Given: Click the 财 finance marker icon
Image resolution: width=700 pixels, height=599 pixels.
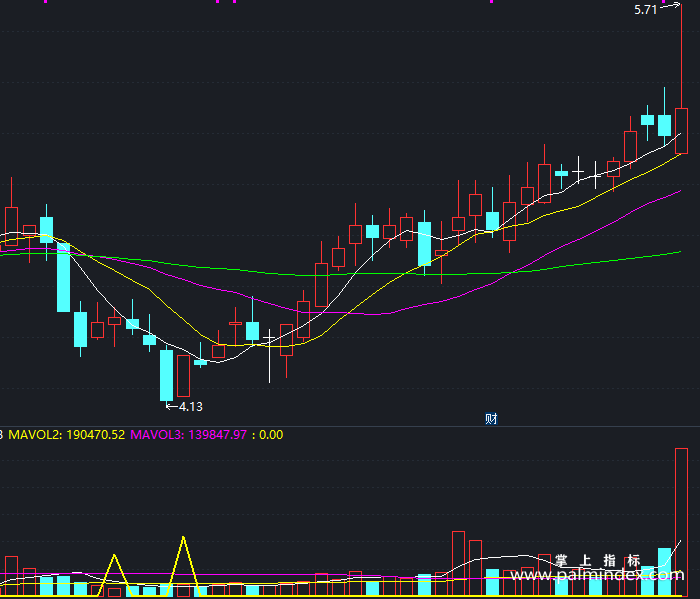Looking at the screenshot, I should coord(491,419).
